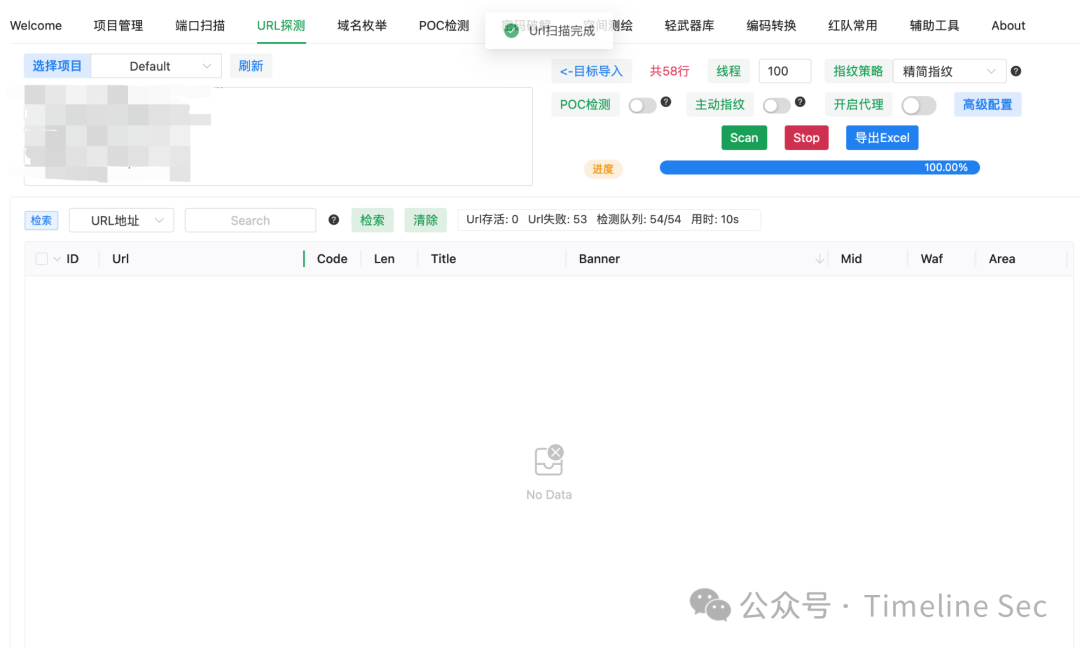This screenshot has height=649, width=1080.
Task: Click the Banner column header
Action: (599, 259)
